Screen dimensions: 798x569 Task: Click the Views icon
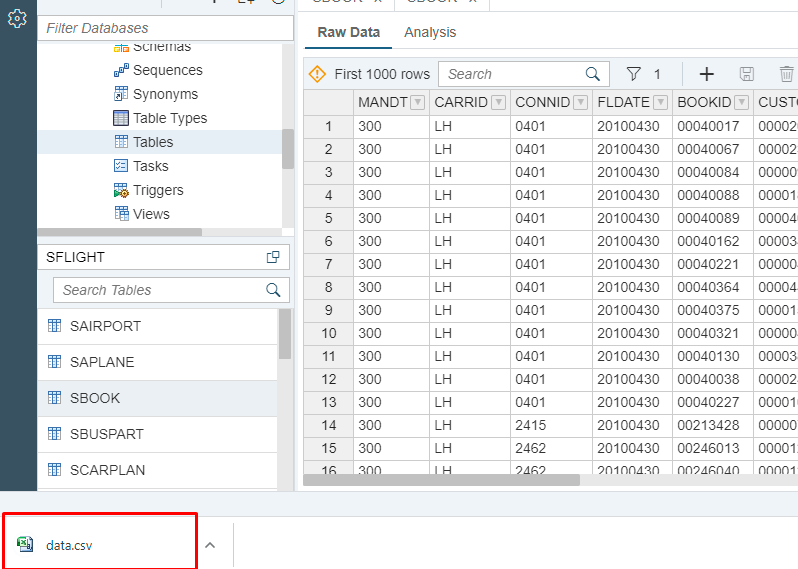(x=121, y=214)
